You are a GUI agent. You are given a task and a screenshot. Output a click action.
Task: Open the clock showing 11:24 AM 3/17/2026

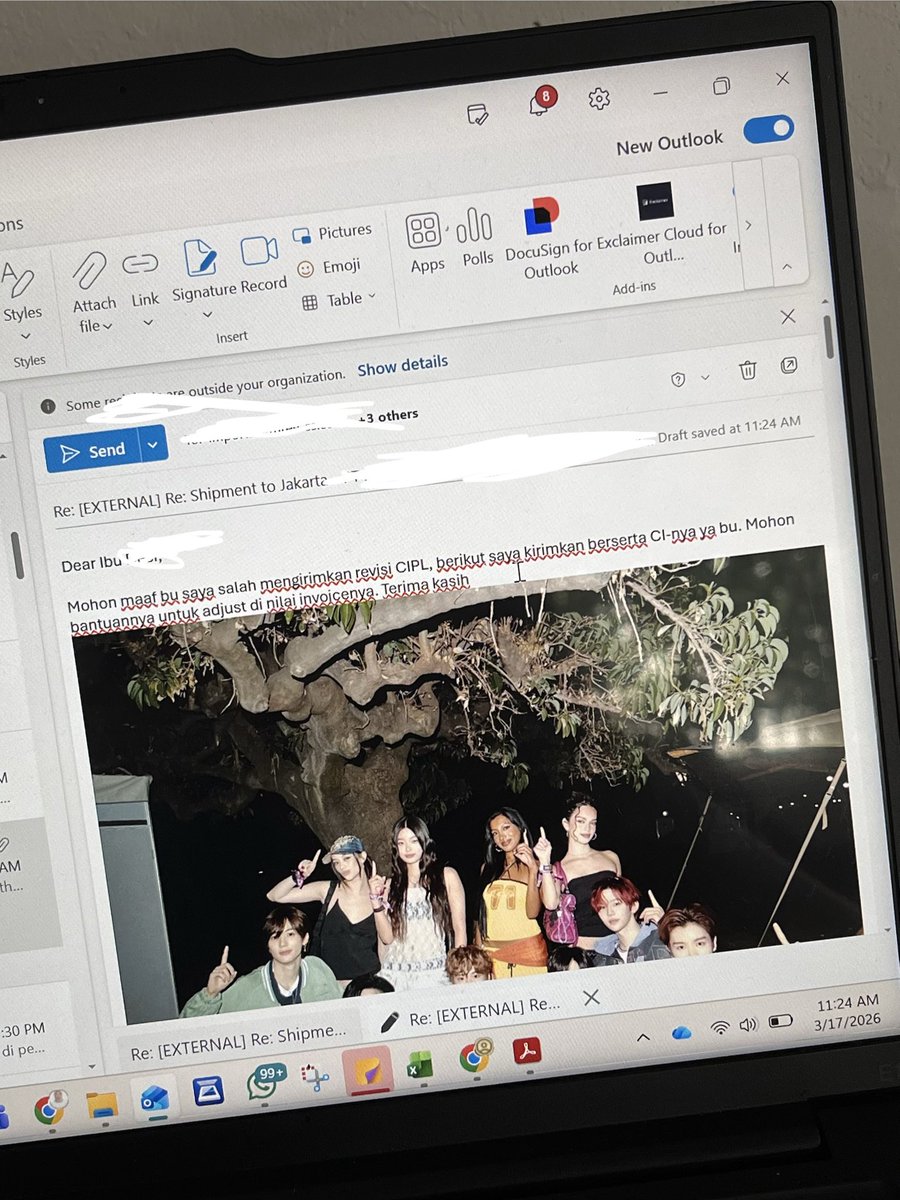[848, 1010]
